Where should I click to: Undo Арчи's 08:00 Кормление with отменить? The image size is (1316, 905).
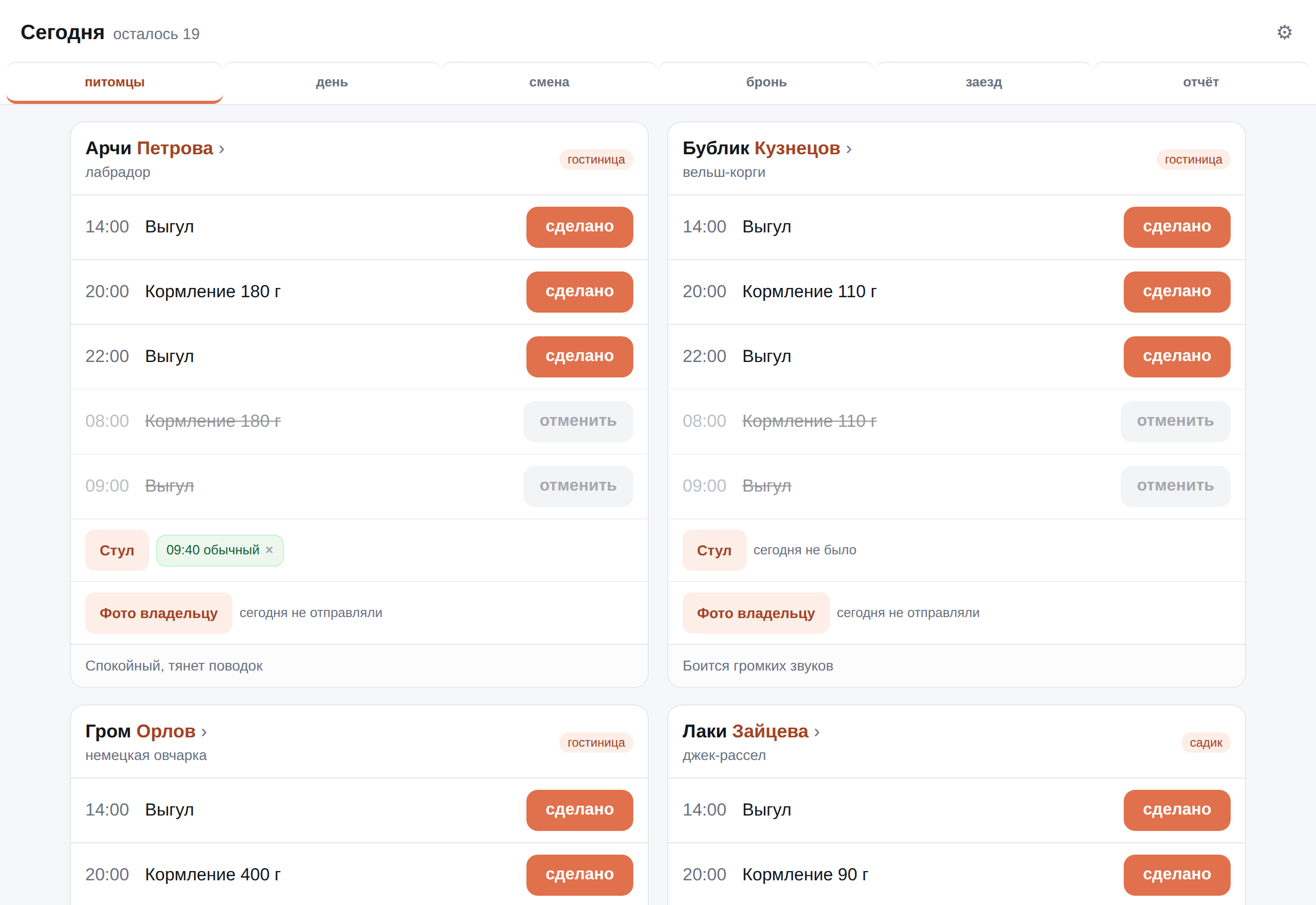[x=577, y=421]
